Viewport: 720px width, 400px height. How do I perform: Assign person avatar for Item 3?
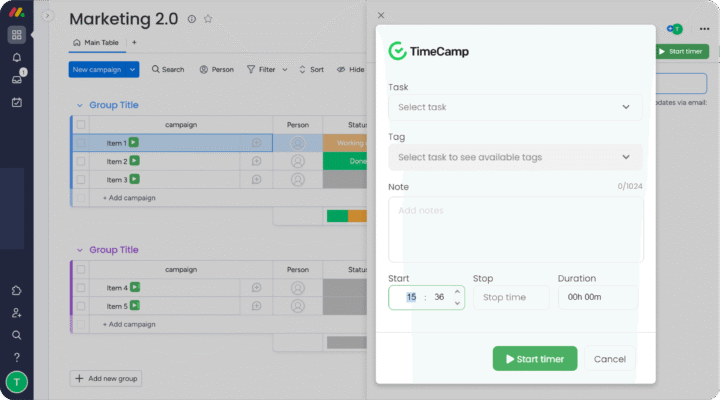pyautogui.click(x=298, y=180)
